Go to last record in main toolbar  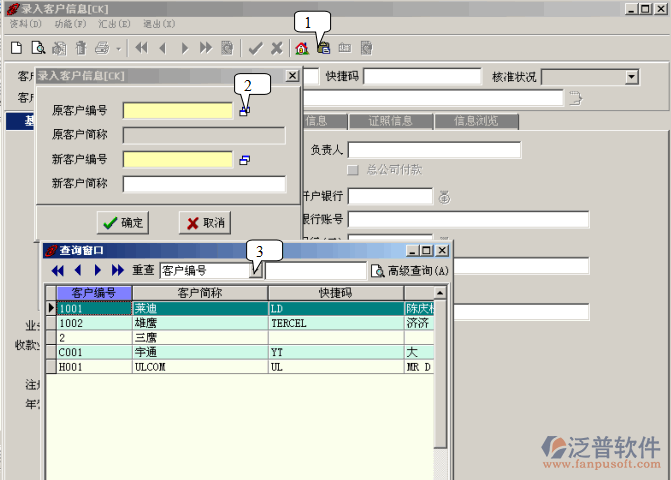pos(205,47)
